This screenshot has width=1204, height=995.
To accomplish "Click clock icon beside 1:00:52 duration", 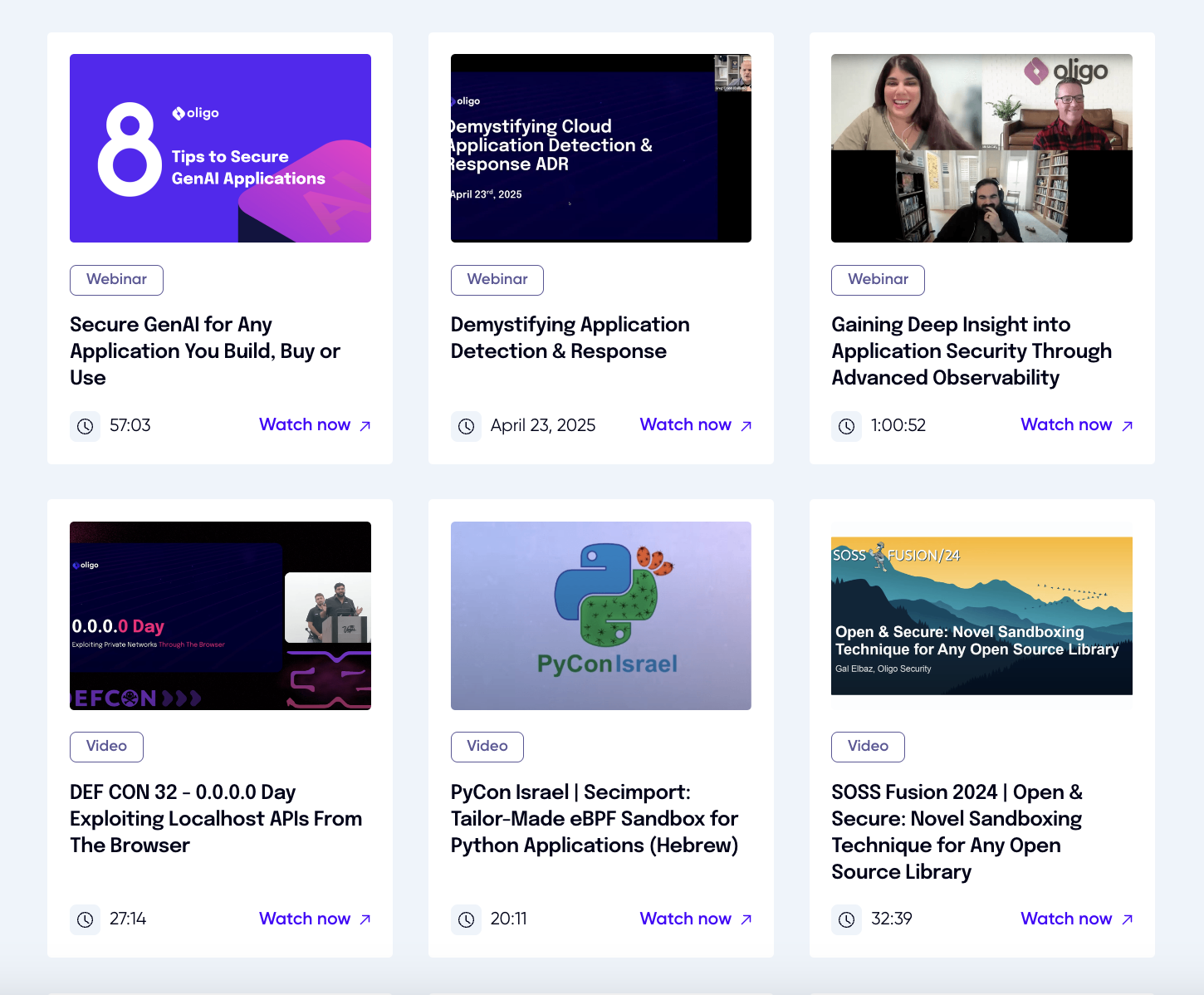I will 846,426.
